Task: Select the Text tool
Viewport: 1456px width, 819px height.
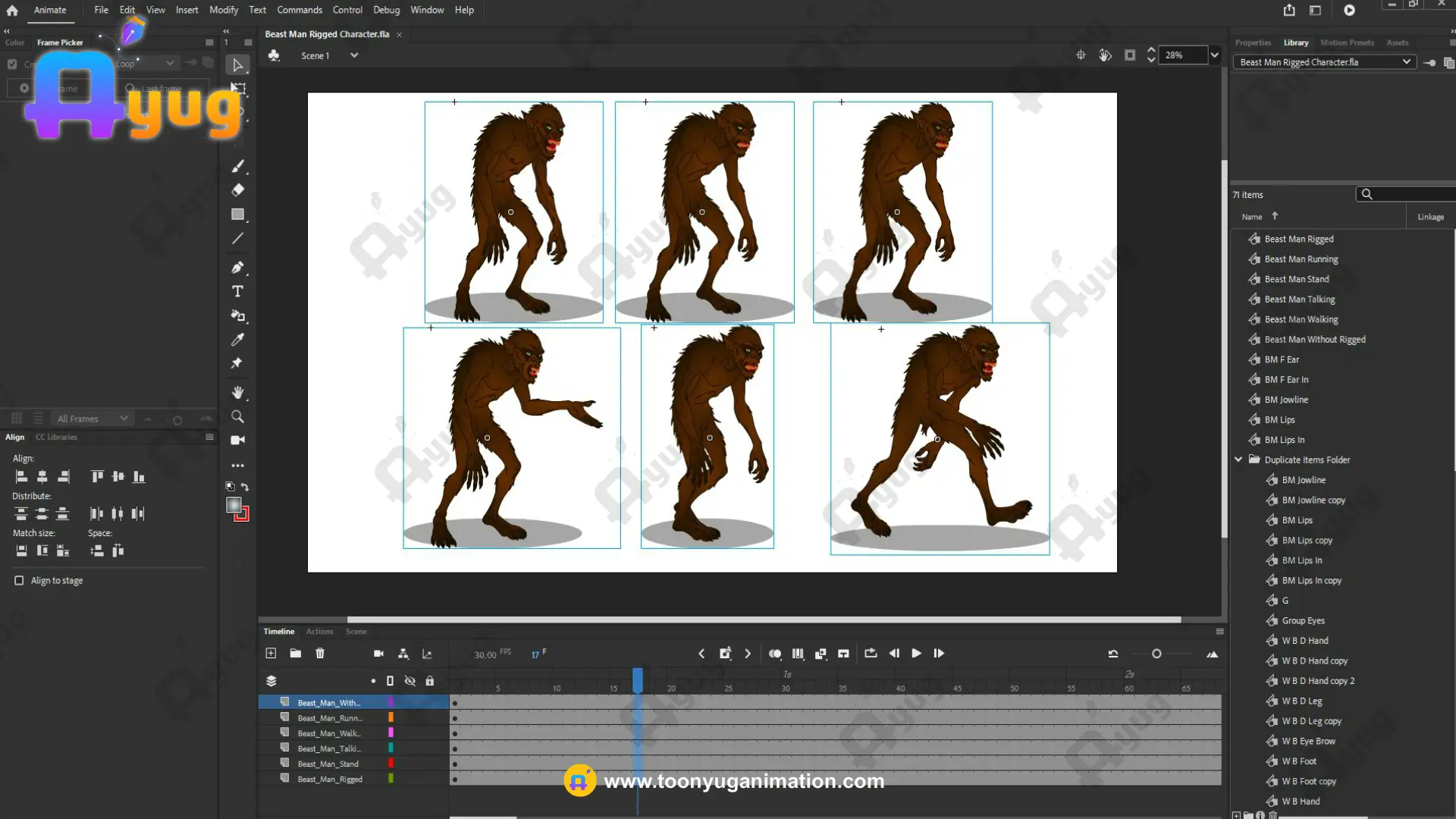Action: point(237,291)
